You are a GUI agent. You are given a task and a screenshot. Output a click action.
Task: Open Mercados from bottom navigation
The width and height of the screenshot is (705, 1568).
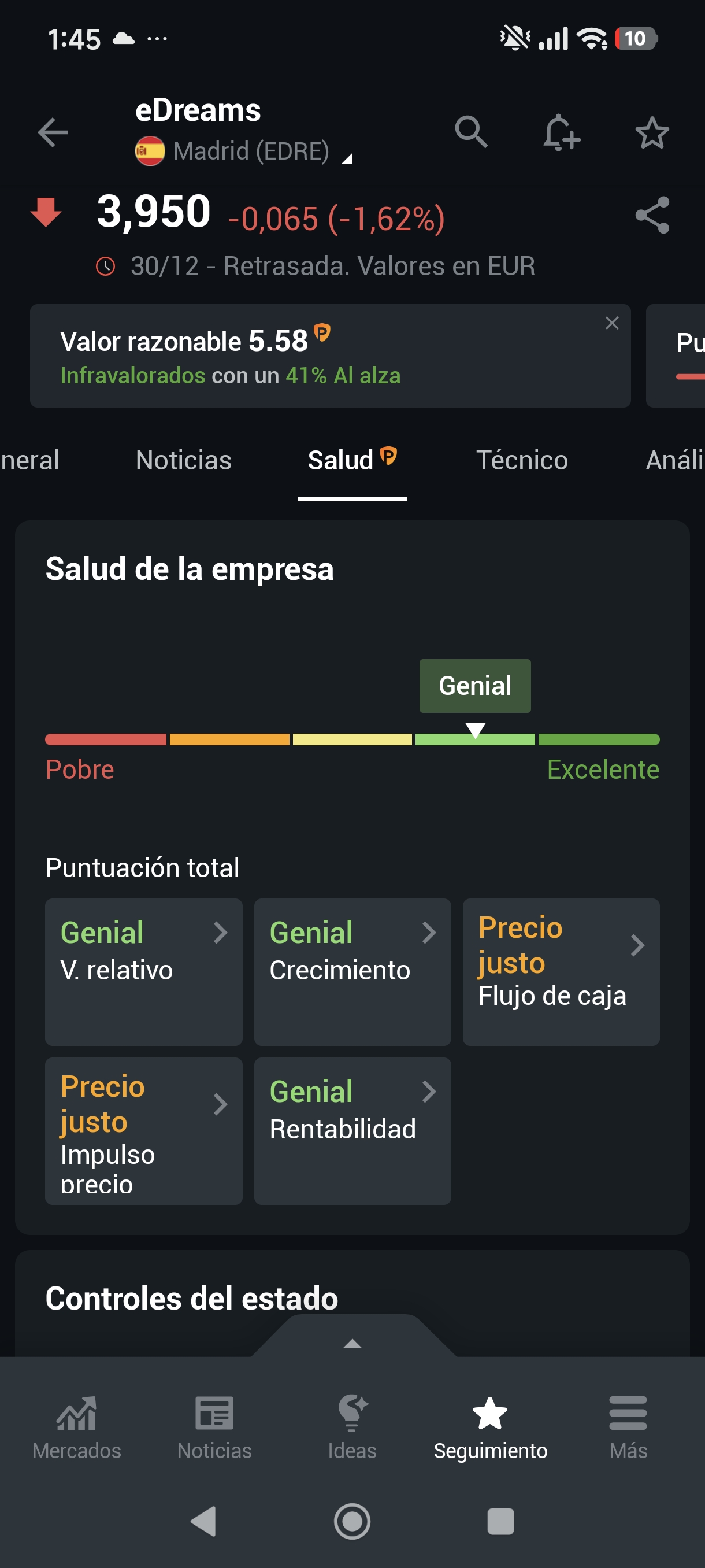(x=77, y=1428)
